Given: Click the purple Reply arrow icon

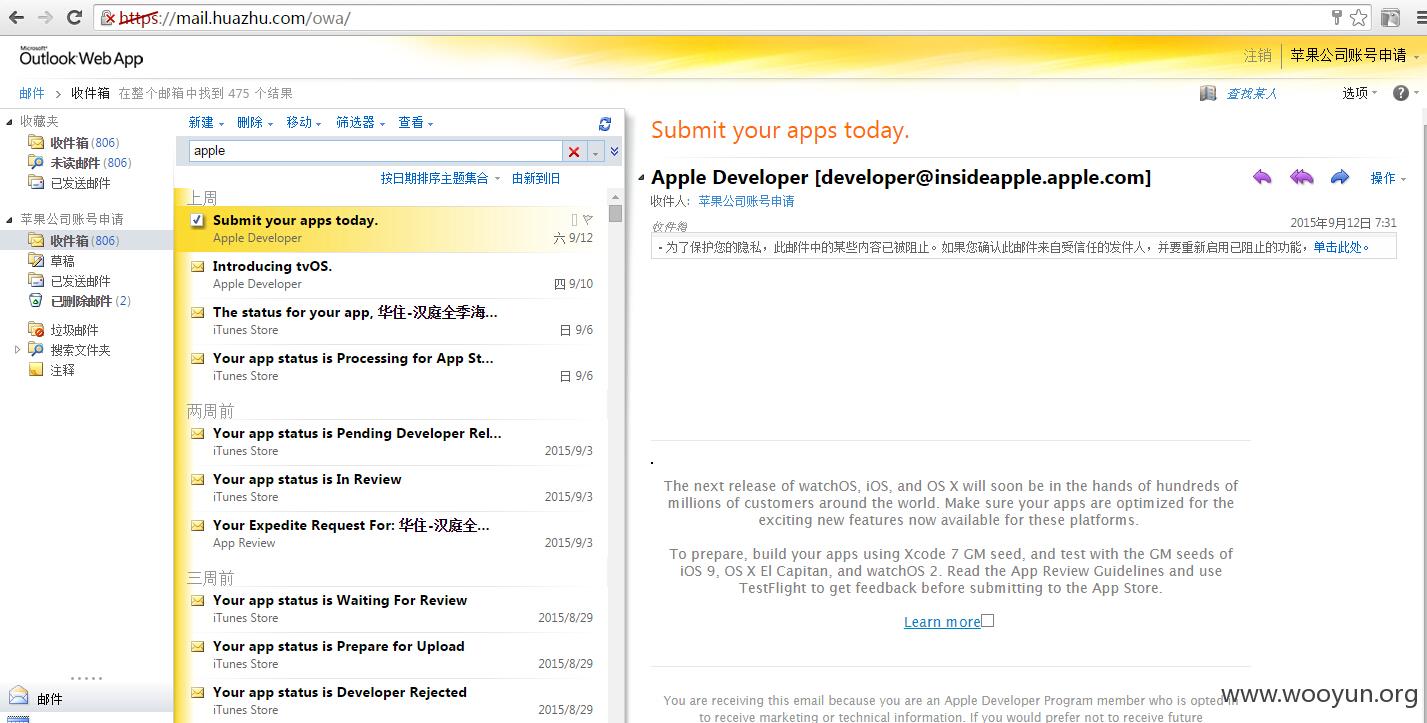Looking at the screenshot, I should (1262, 177).
